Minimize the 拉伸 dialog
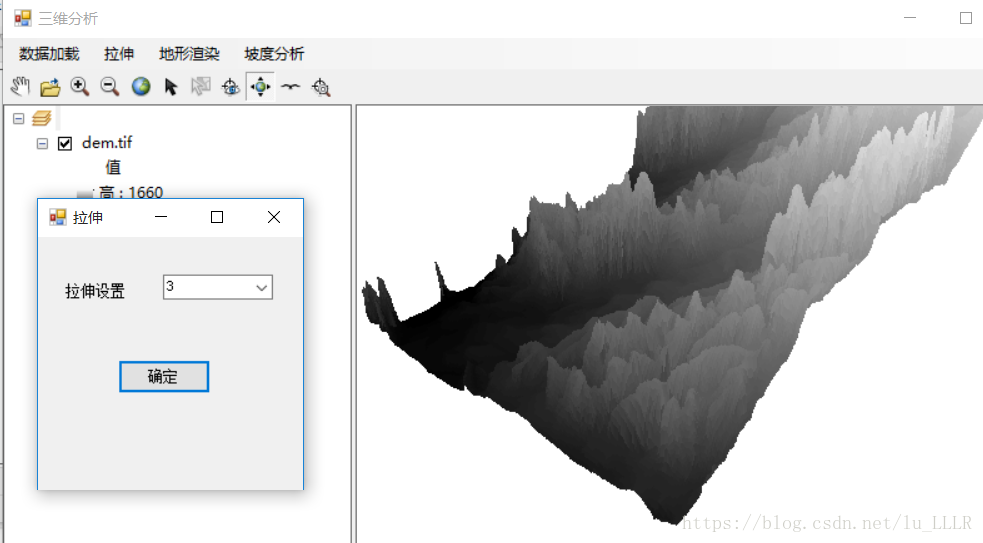 click(x=161, y=217)
